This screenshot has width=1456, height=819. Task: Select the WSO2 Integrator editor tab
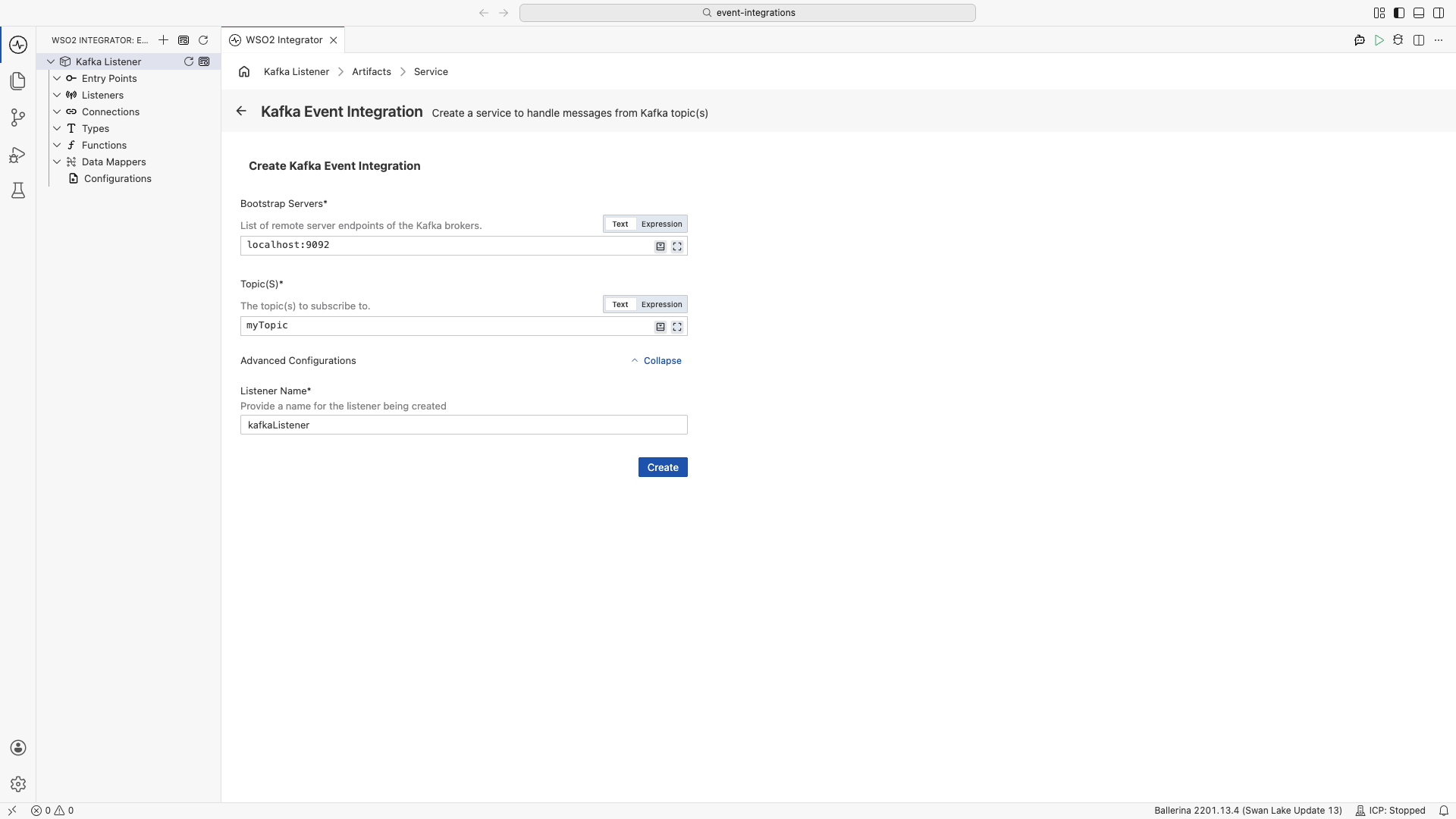[x=284, y=39]
